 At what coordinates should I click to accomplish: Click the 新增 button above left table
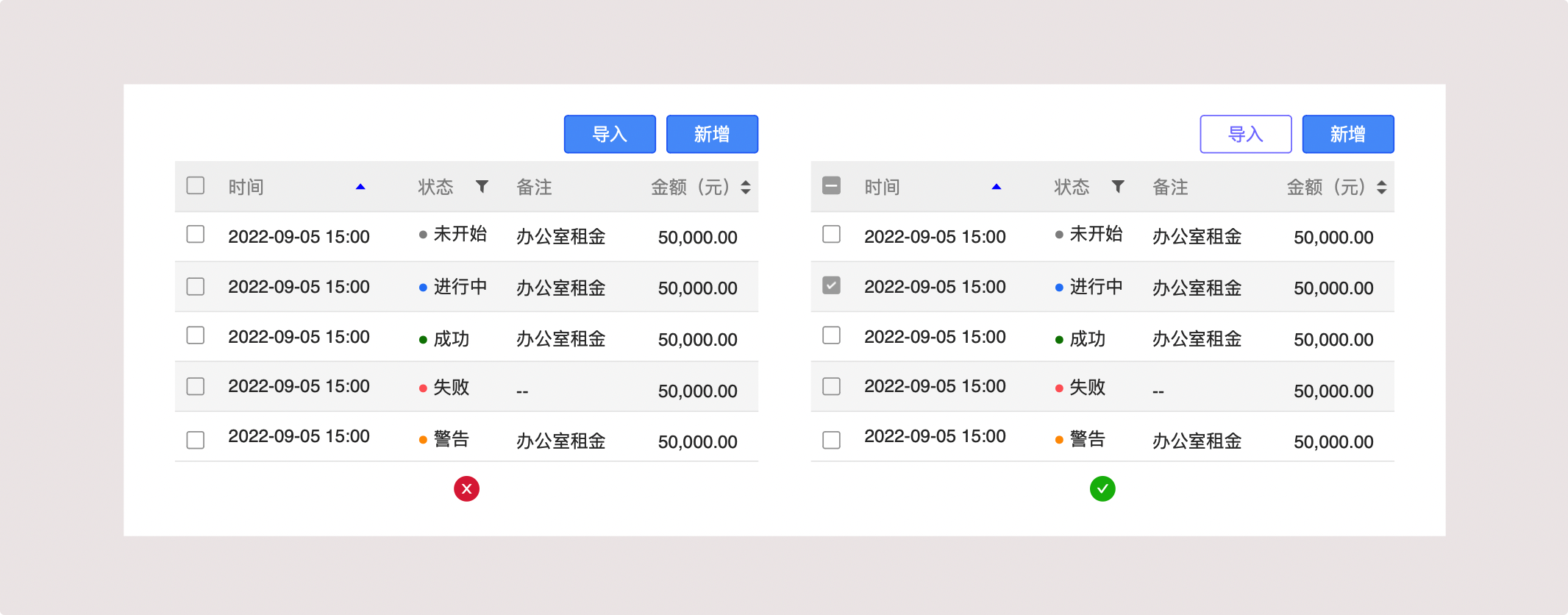point(712,134)
